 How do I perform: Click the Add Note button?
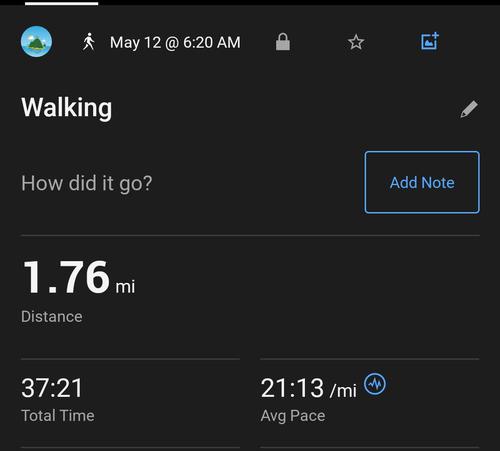(422, 182)
